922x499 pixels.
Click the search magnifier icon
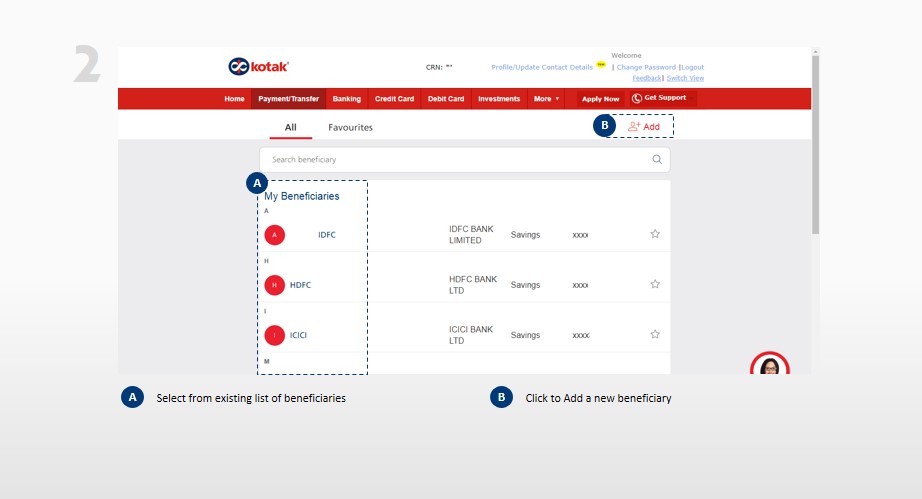tap(657, 159)
